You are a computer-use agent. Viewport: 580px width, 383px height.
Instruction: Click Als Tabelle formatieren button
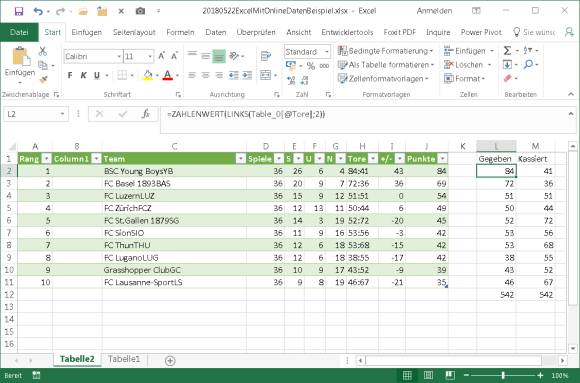[x=386, y=65]
